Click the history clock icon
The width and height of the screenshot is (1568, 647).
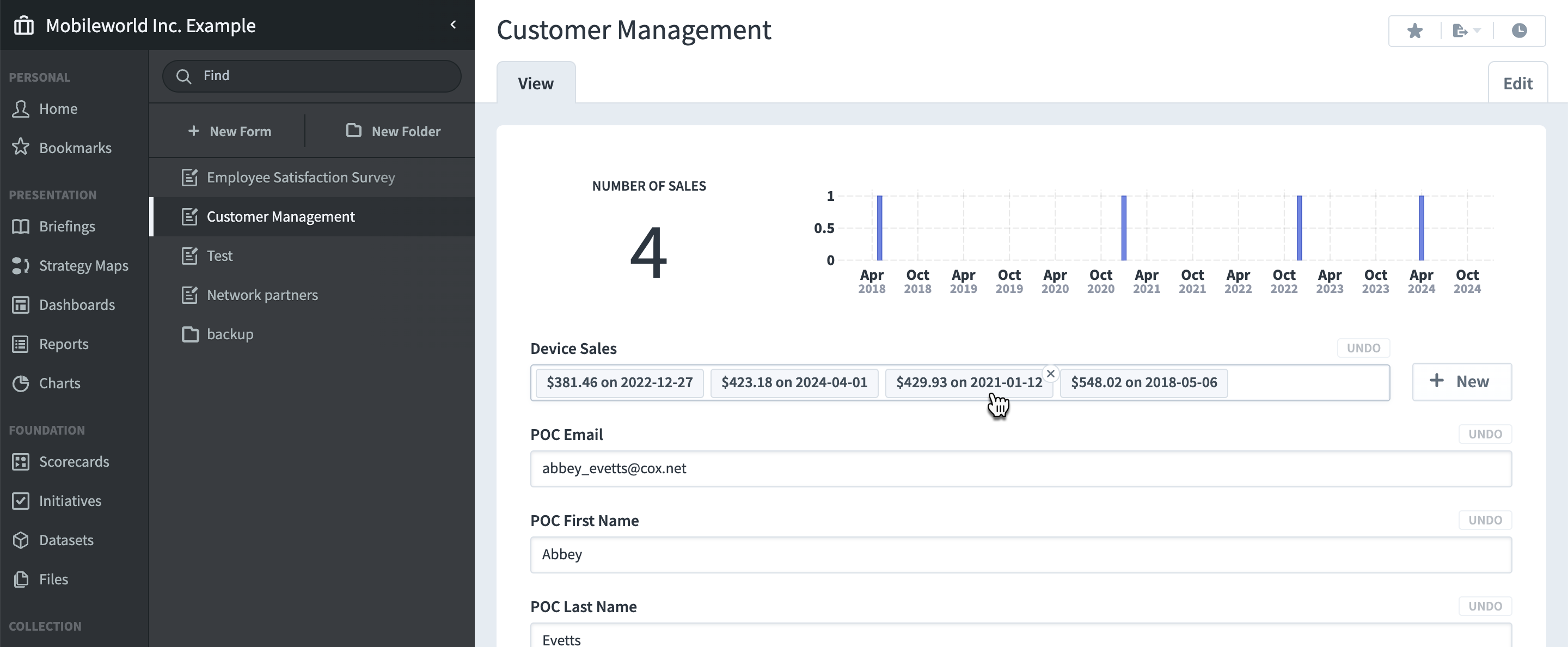point(1520,31)
